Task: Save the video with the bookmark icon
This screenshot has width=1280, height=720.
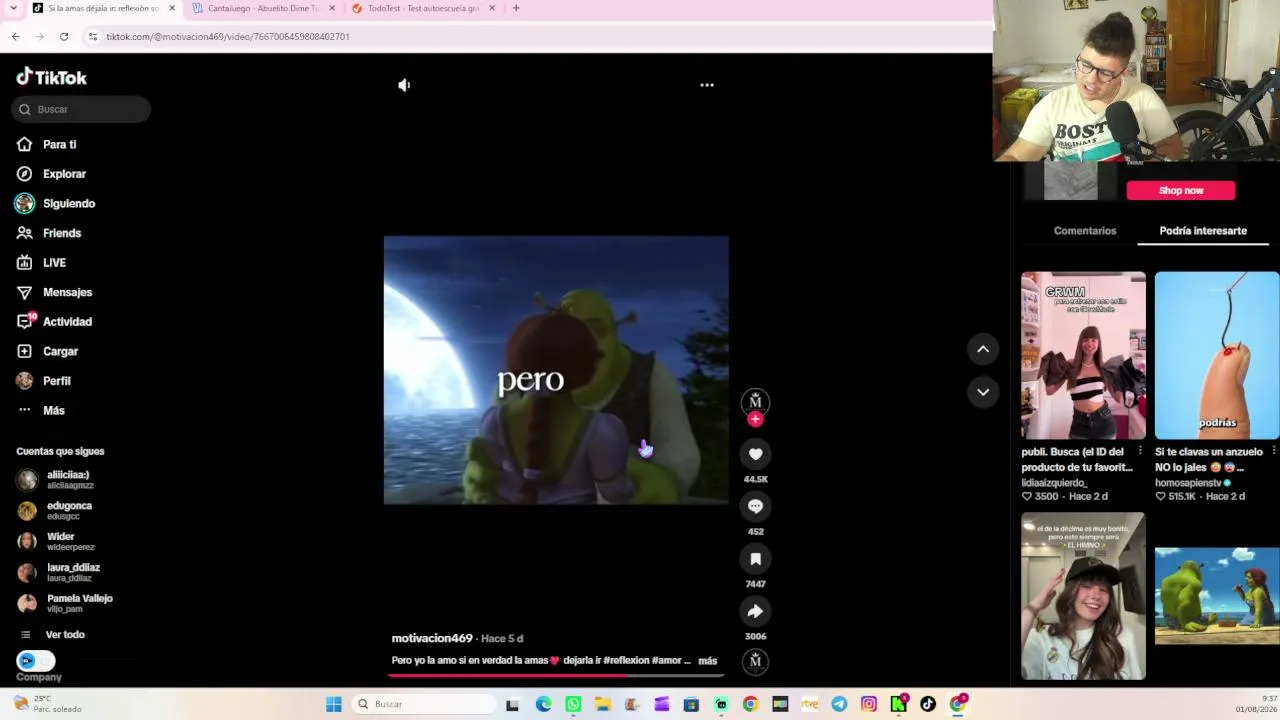Action: [x=755, y=559]
